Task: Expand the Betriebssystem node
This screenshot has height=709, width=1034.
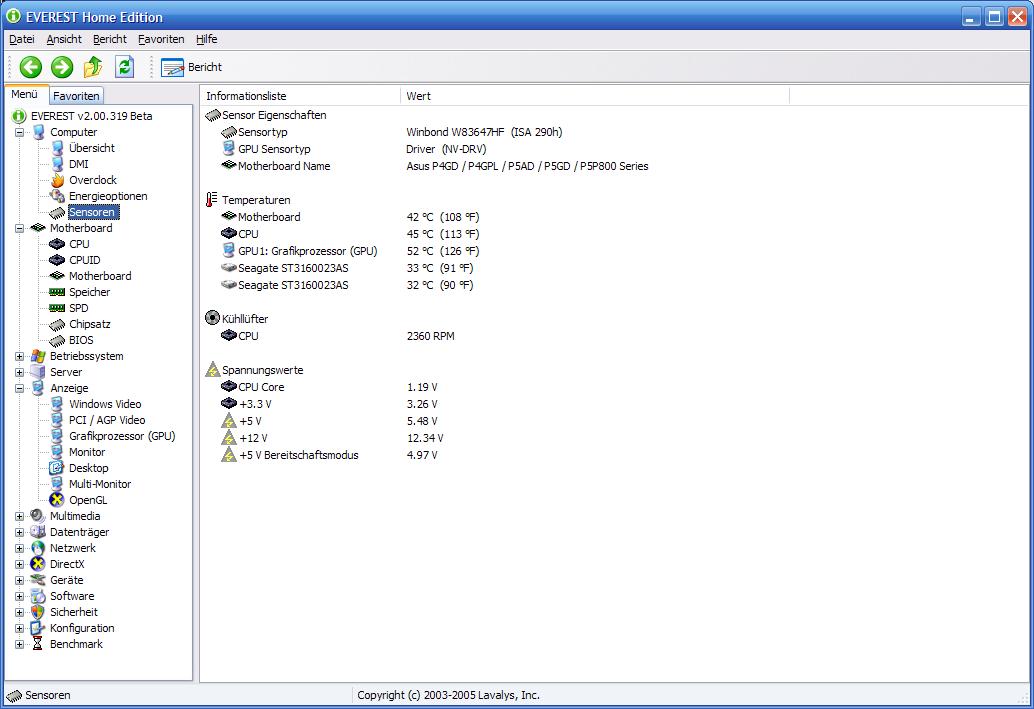Action: (x=20, y=356)
